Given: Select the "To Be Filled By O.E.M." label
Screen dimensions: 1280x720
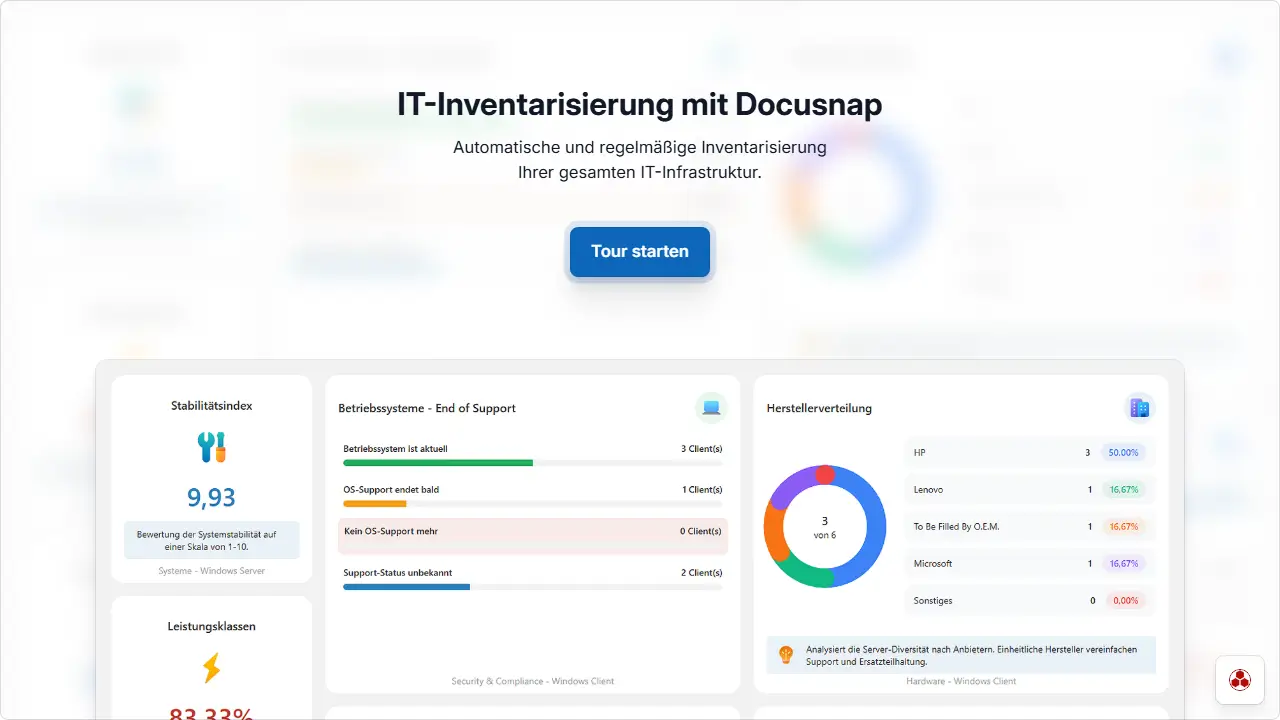Looking at the screenshot, I should pos(956,527).
